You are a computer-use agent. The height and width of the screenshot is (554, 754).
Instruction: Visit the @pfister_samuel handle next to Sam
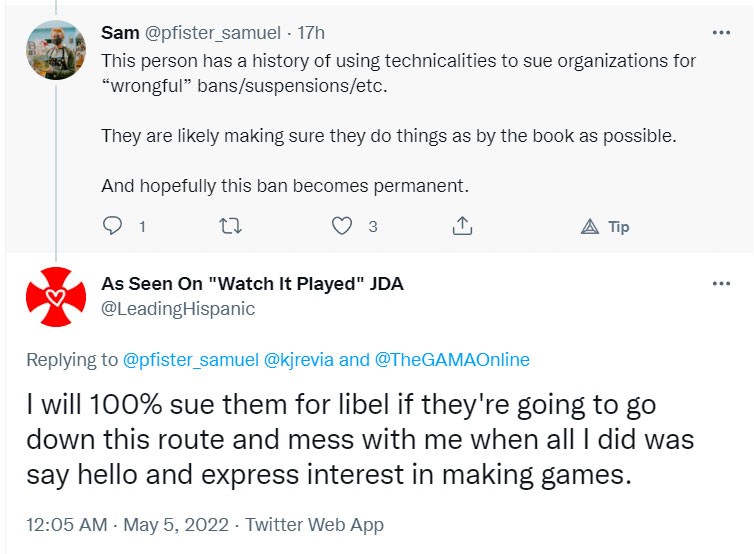point(213,33)
